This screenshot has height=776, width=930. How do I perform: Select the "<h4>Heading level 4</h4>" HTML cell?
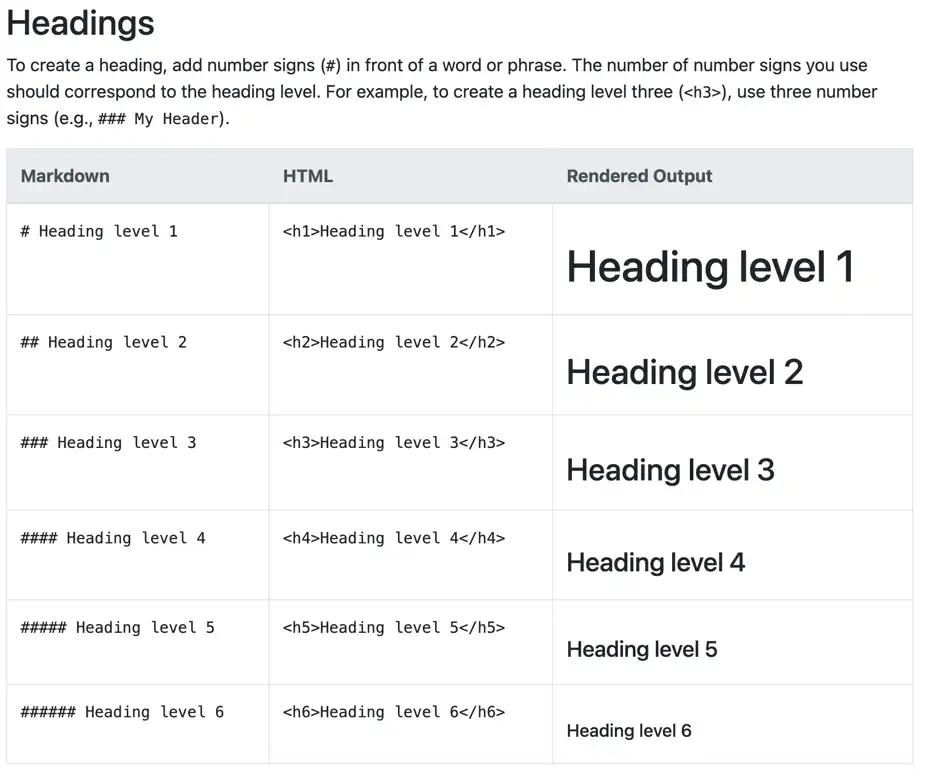(394, 538)
